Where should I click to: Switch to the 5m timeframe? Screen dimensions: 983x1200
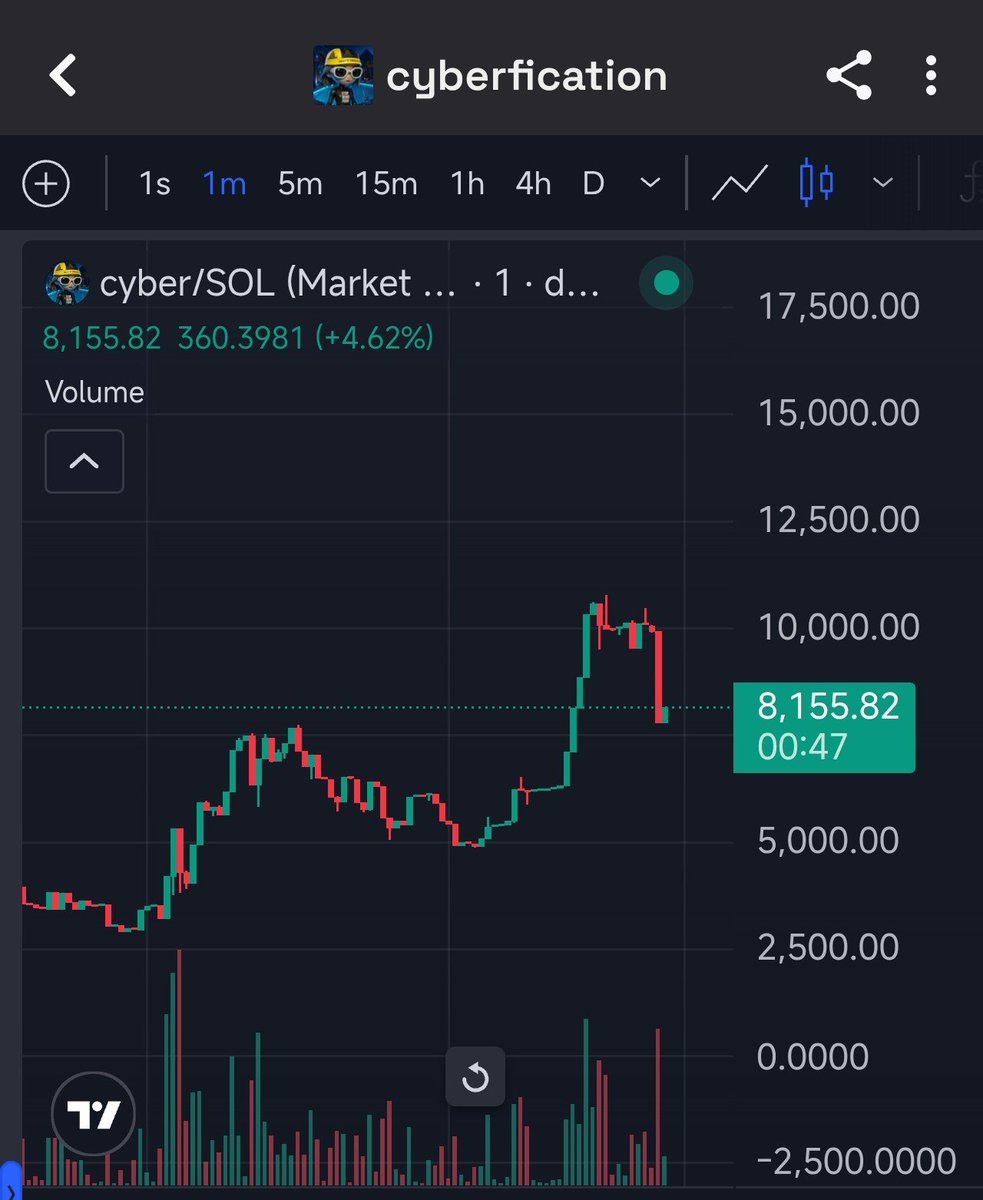point(300,184)
